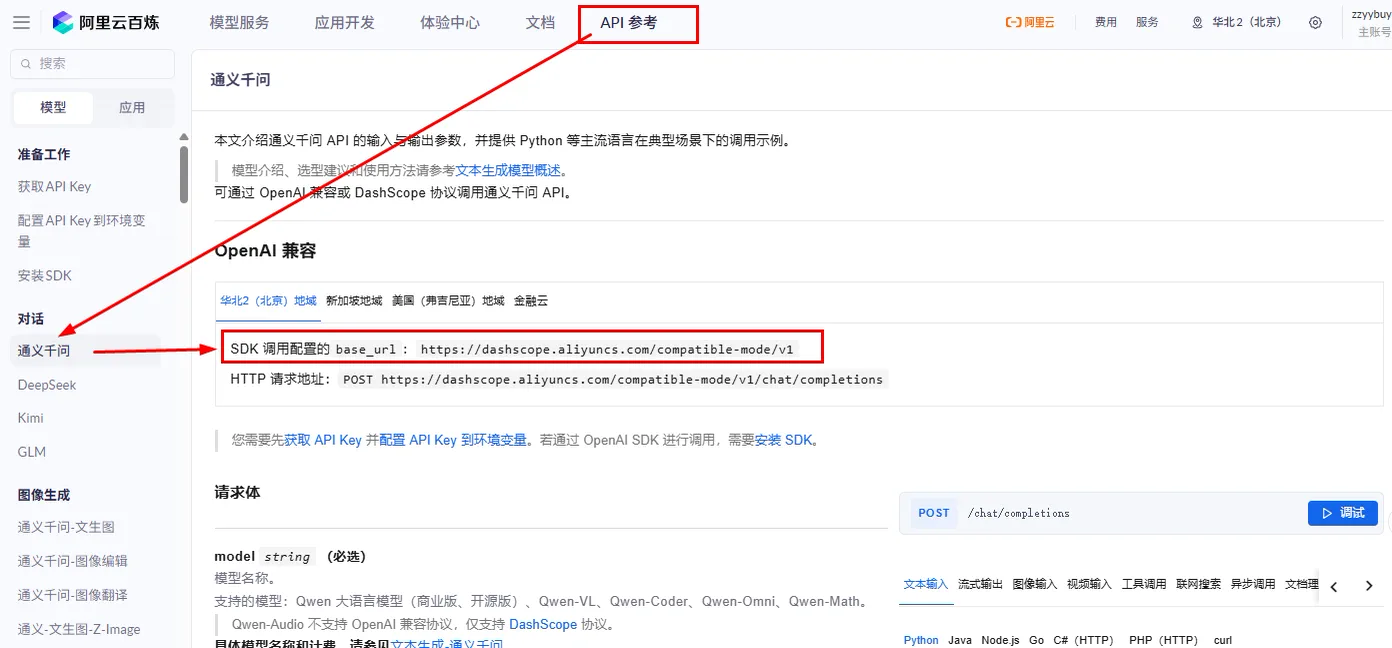The height and width of the screenshot is (648, 1392).
Task: Open the 文本生成模型概述 link
Action: point(508,170)
